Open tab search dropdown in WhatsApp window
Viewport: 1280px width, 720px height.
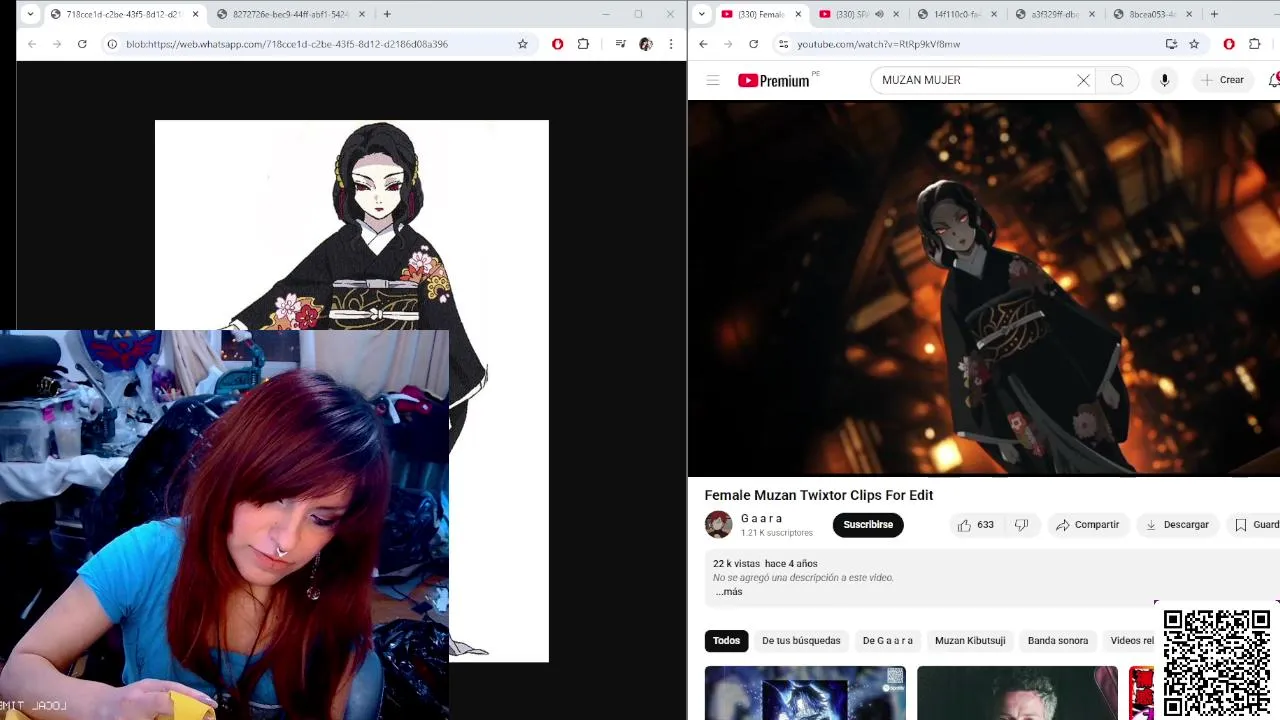(x=30, y=14)
